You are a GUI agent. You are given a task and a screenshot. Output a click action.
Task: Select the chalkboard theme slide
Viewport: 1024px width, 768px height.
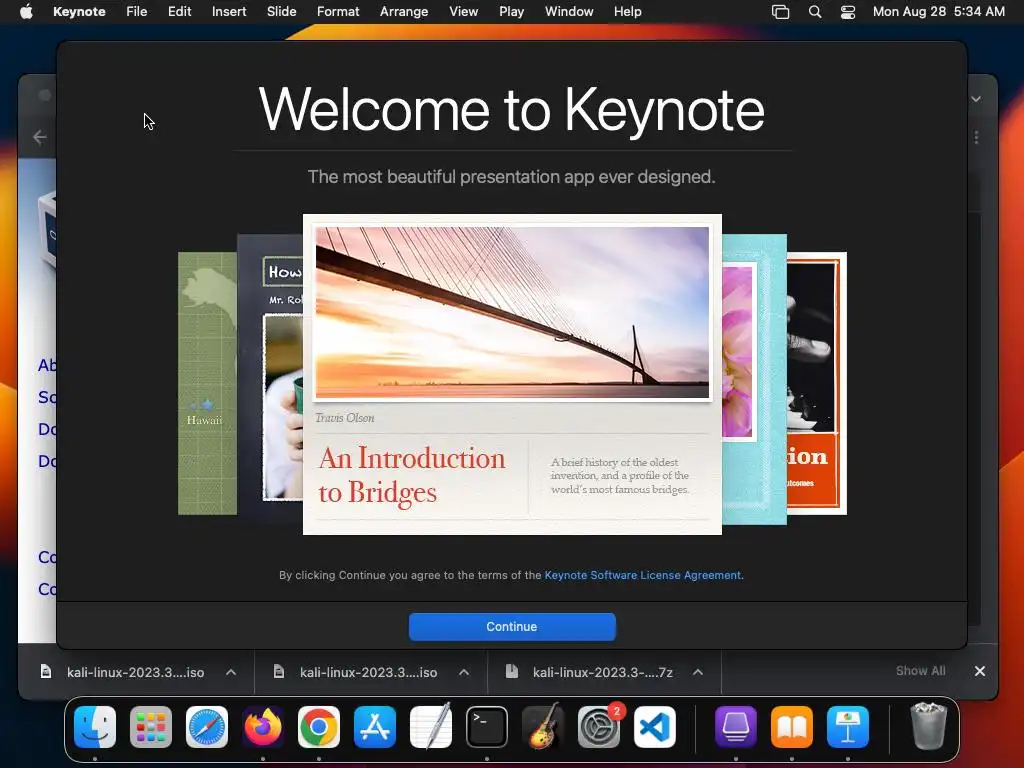(270, 379)
